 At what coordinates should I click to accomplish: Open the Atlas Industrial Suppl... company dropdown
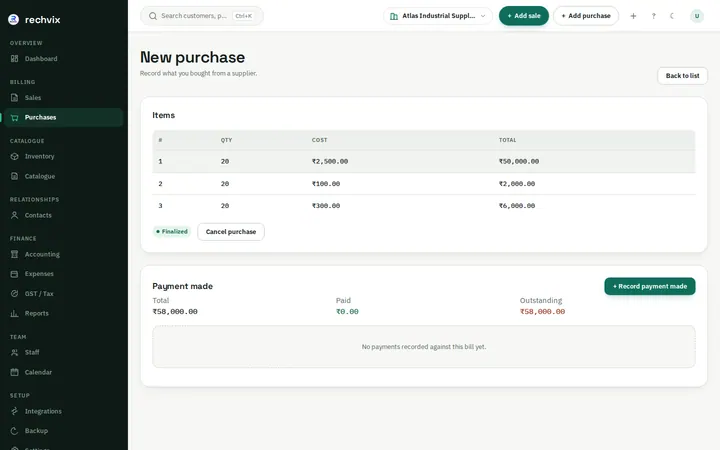click(438, 16)
